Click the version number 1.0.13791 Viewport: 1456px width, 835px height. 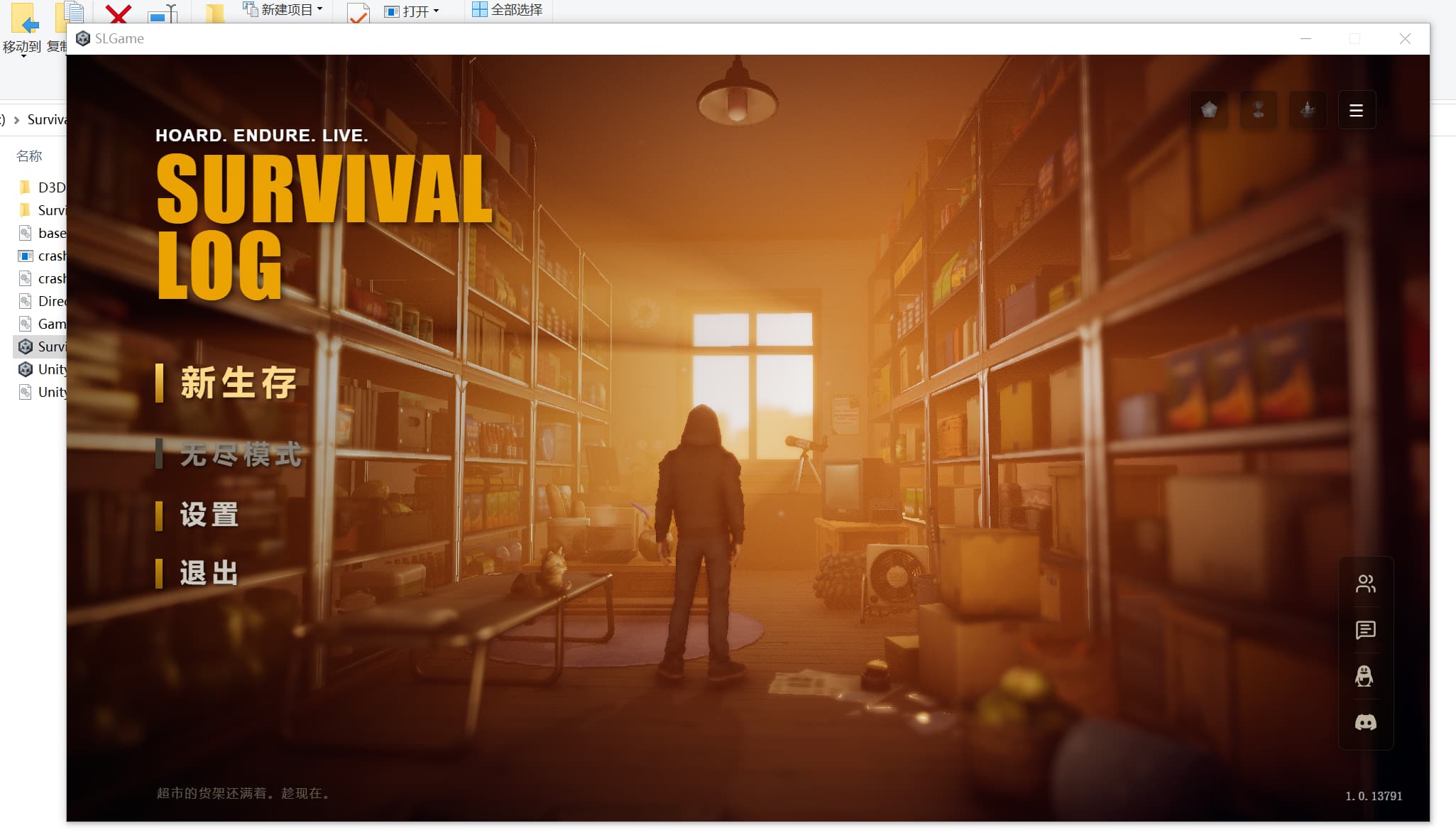tap(1374, 796)
